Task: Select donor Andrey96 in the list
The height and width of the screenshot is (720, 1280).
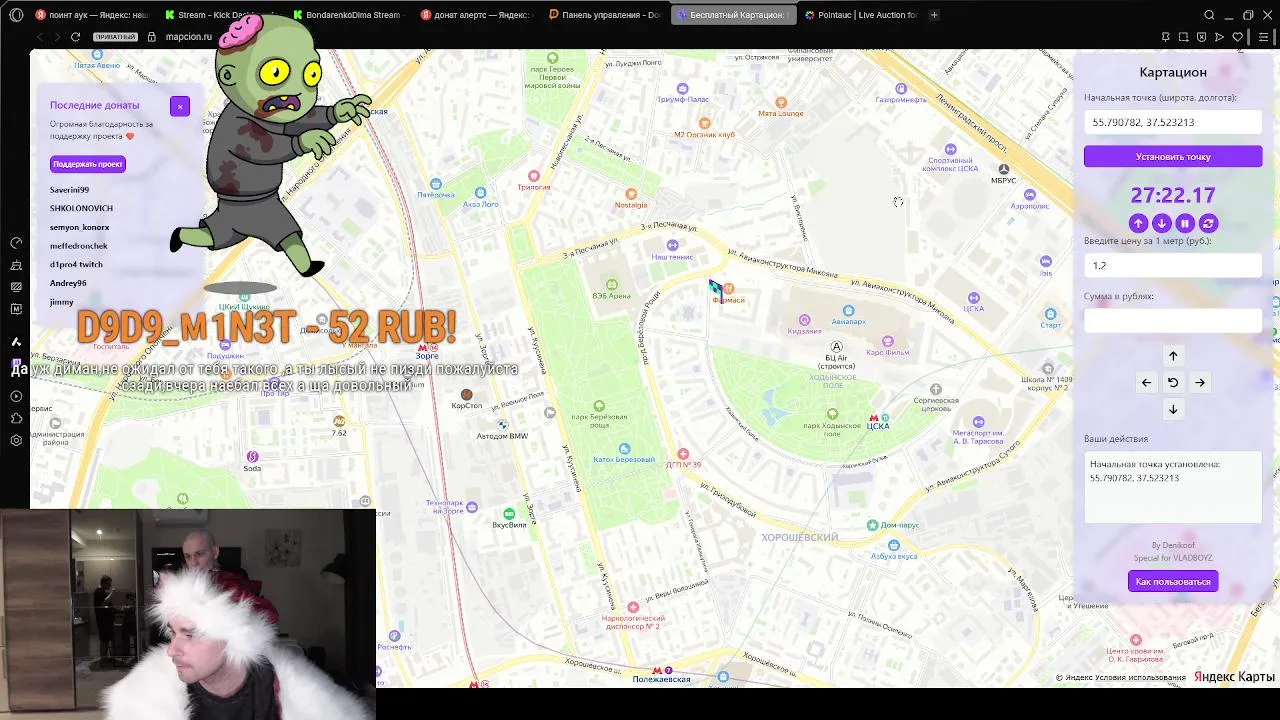Action: tap(68, 283)
